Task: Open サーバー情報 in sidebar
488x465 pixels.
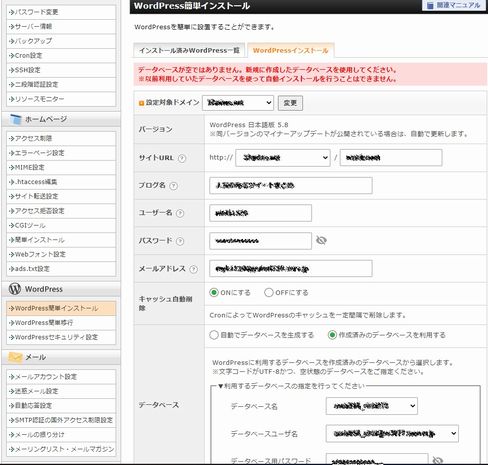Action: tap(61, 27)
